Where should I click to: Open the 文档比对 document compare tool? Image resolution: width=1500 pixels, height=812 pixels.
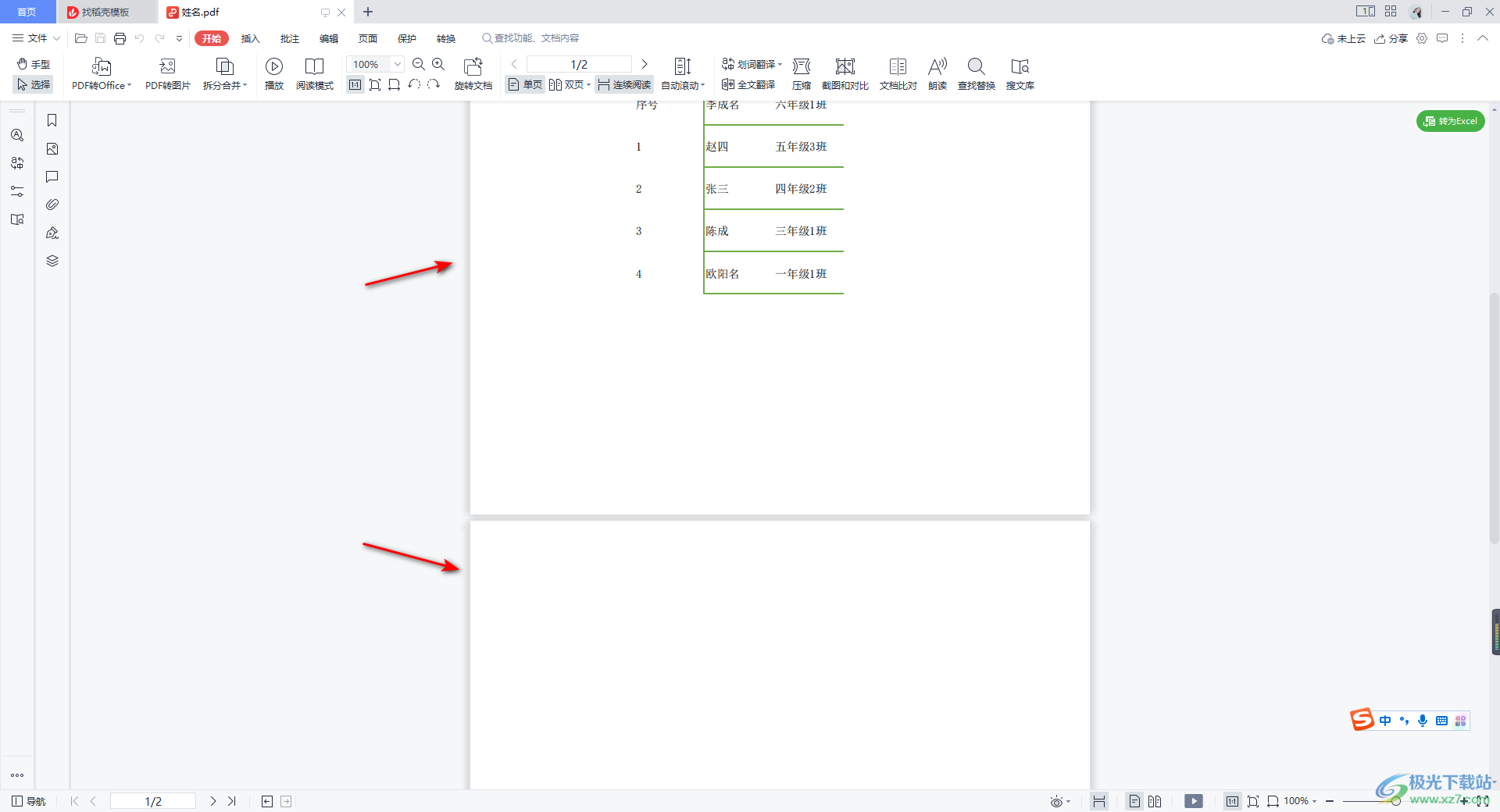898,73
